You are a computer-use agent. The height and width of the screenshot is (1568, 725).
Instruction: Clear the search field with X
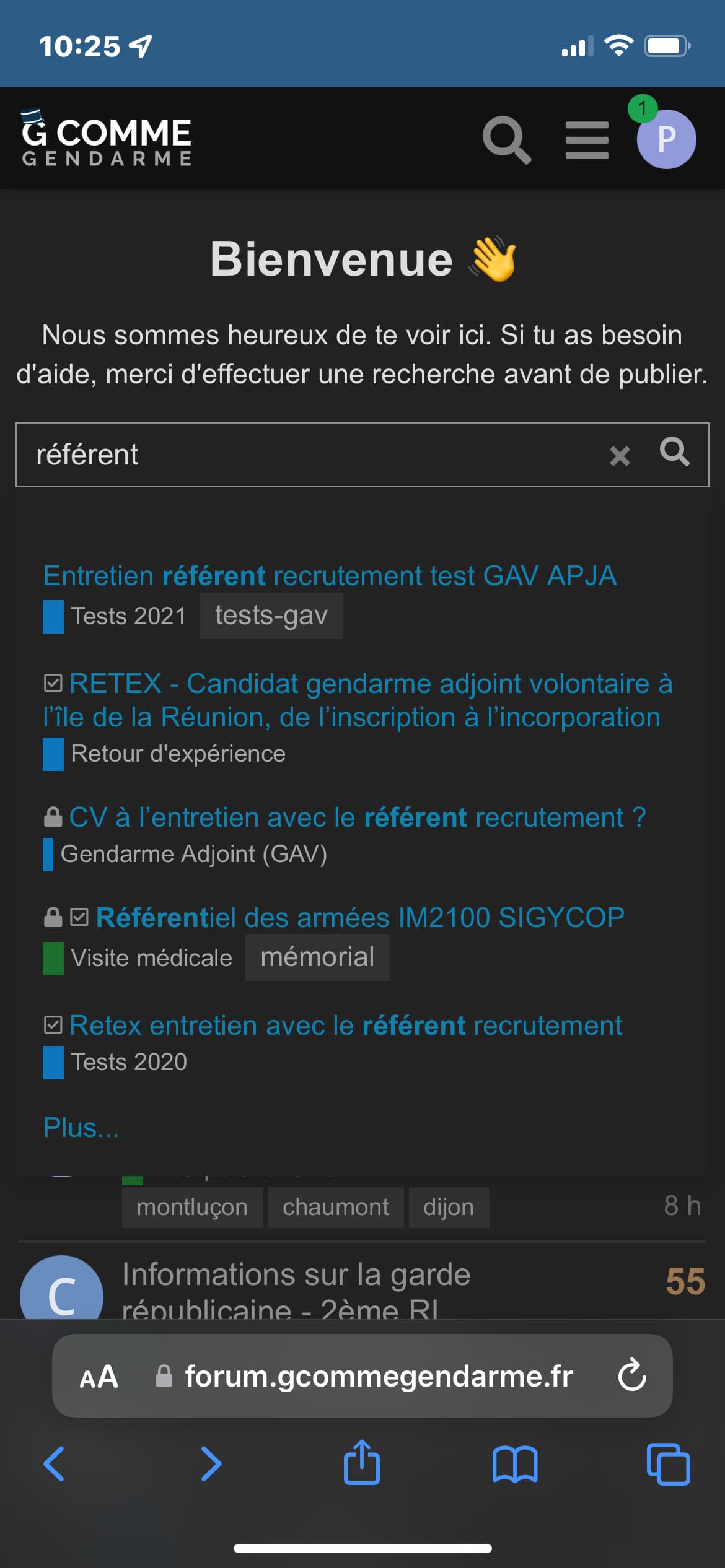620,456
